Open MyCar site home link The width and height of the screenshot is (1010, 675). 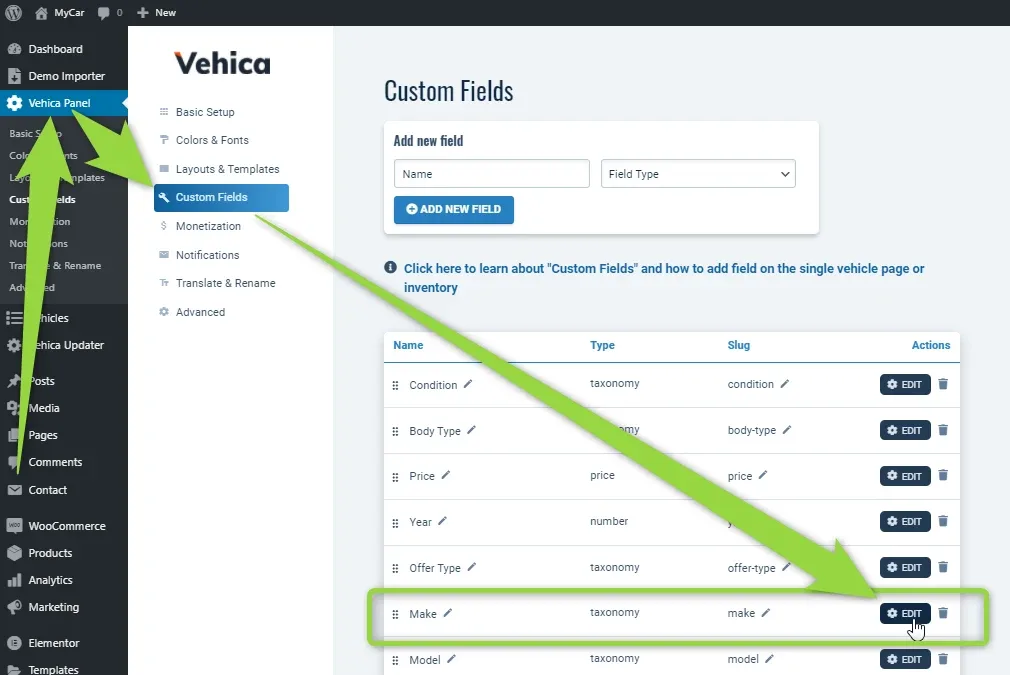click(x=59, y=12)
